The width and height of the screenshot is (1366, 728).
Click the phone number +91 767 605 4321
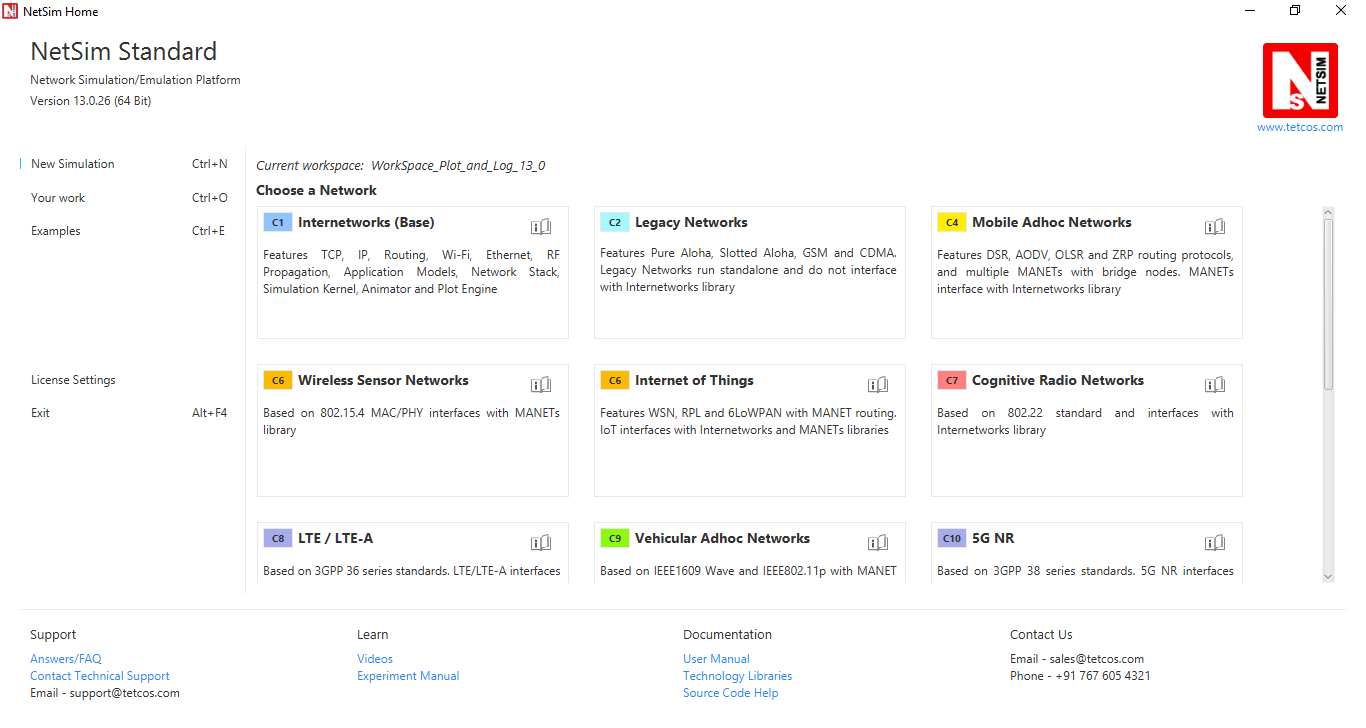[1103, 676]
